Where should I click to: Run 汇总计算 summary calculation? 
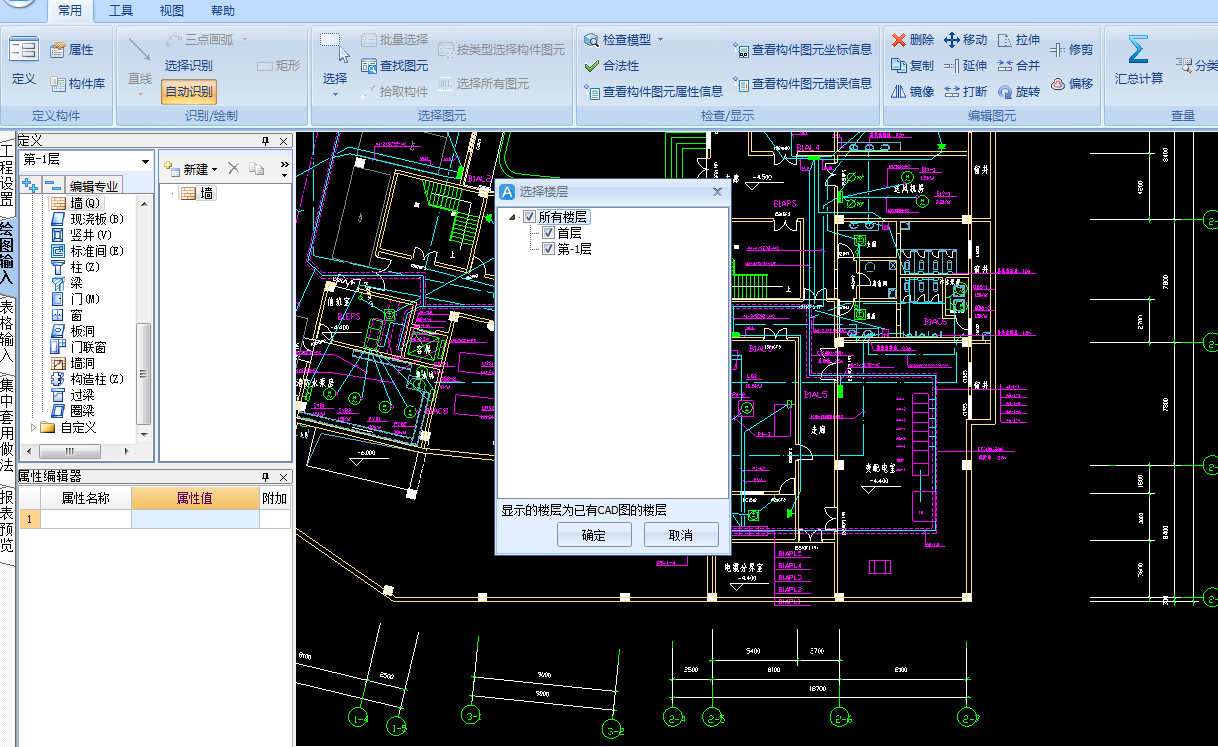[1139, 61]
